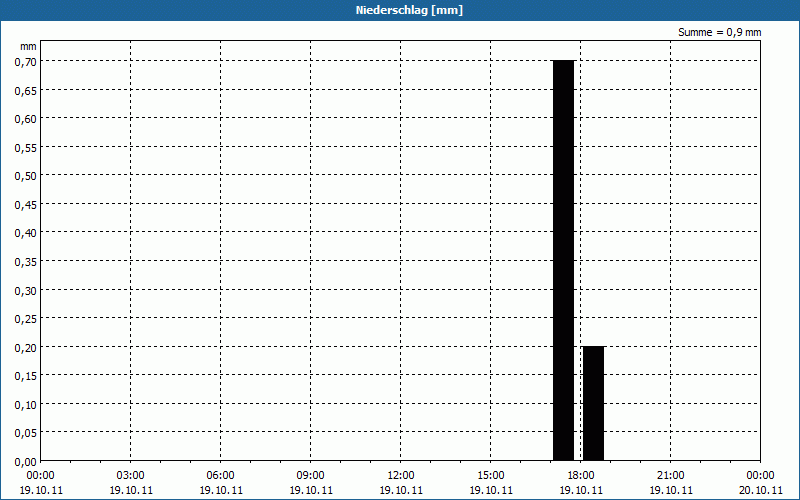Click the 0,60 y-axis label
800x500 pixels.
[x=26, y=119]
